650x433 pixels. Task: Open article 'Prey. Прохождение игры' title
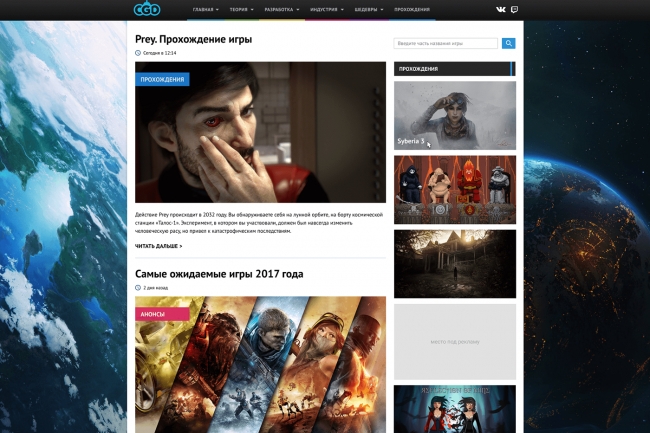tap(193, 39)
